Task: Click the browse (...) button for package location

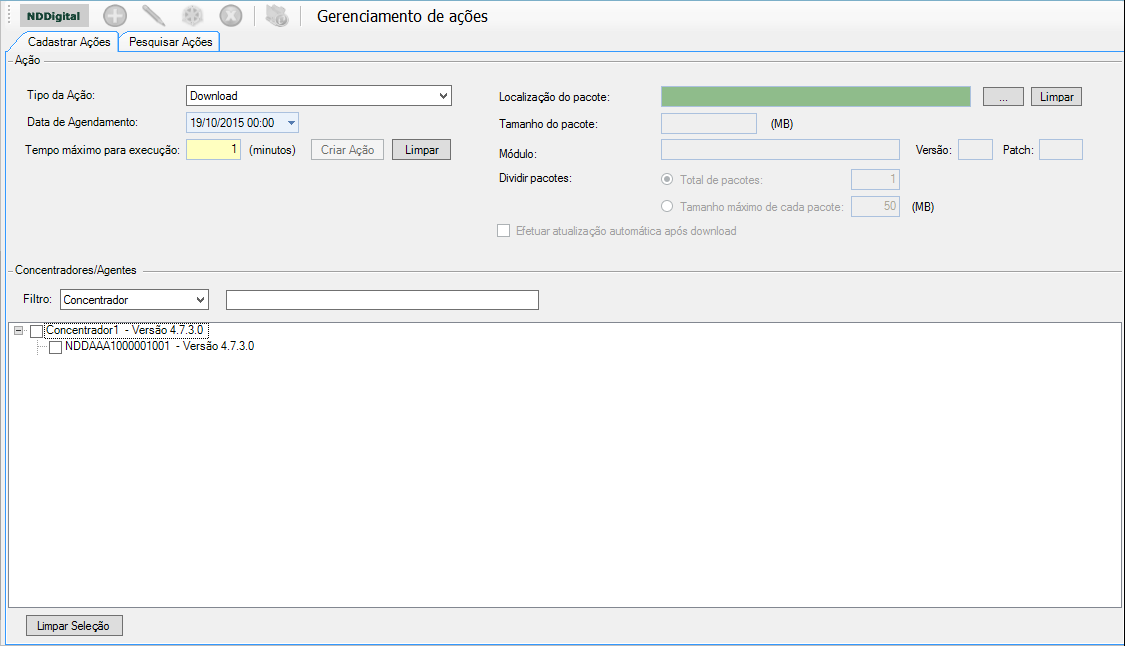Action: 1003,97
